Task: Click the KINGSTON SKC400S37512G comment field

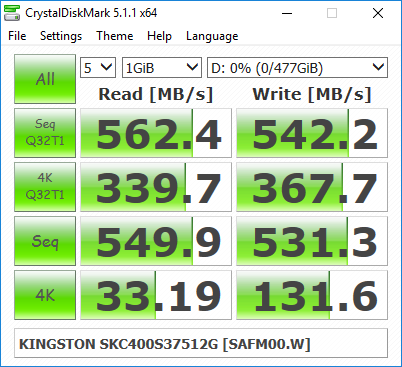Action: click(x=201, y=343)
